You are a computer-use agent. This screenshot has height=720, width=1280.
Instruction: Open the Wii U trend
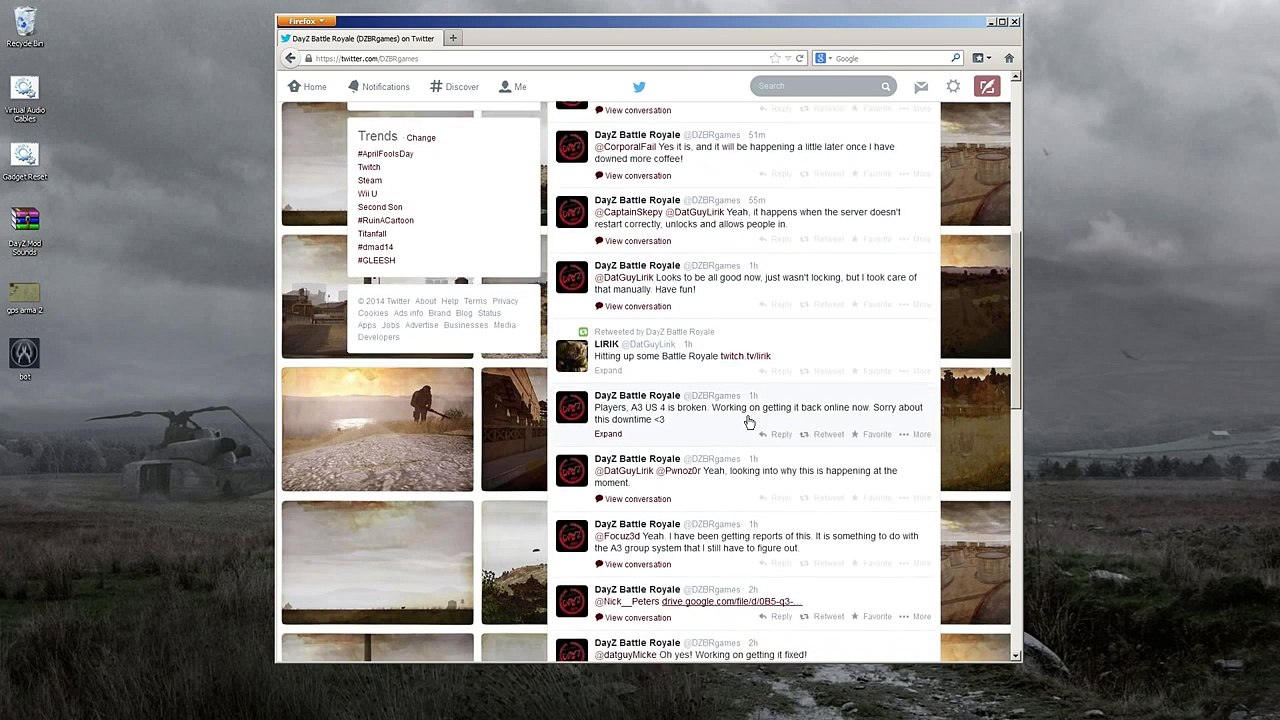coord(367,194)
